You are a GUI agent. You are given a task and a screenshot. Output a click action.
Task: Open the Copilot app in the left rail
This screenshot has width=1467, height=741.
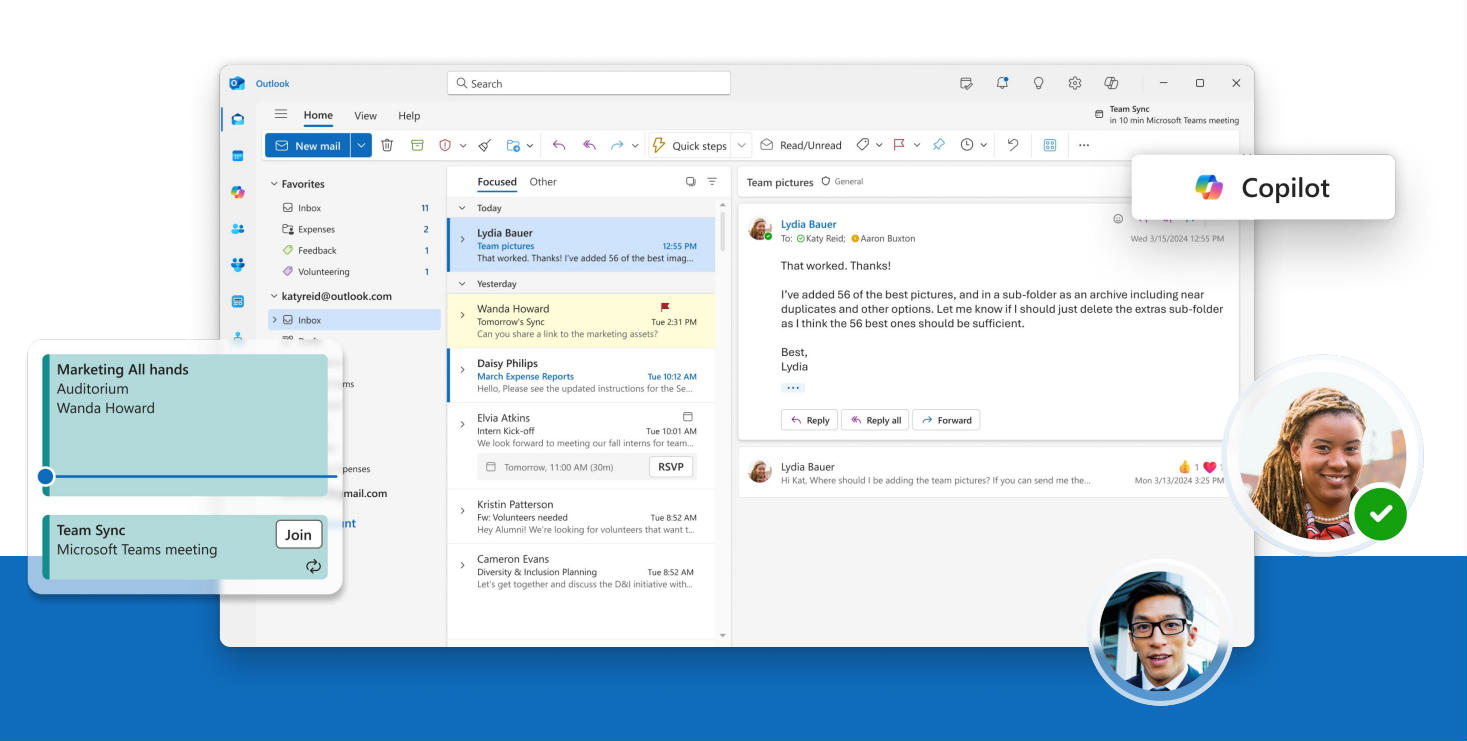pyautogui.click(x=237, y=192)
